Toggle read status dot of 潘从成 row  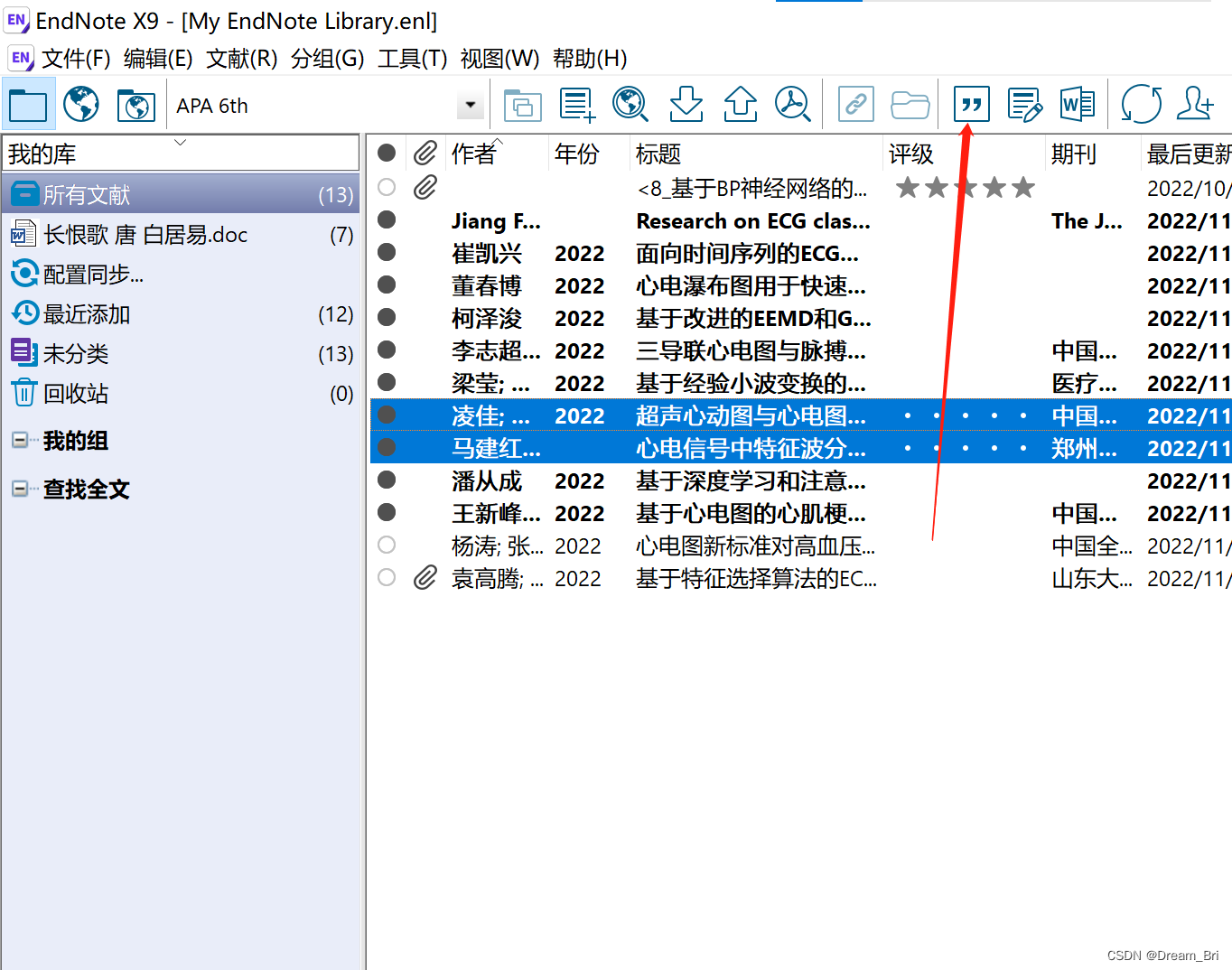(x=387, y=480)
